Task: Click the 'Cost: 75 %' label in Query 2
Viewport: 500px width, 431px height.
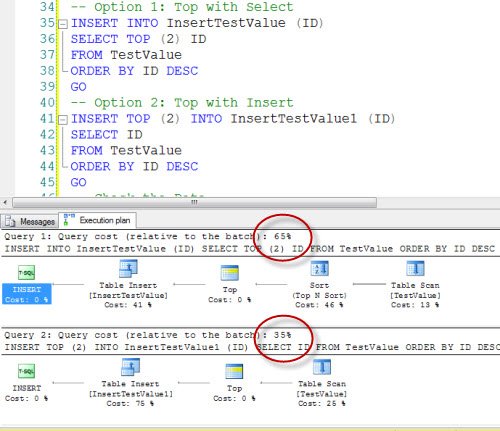Action: pyautogui.click(x=130, y=403)
